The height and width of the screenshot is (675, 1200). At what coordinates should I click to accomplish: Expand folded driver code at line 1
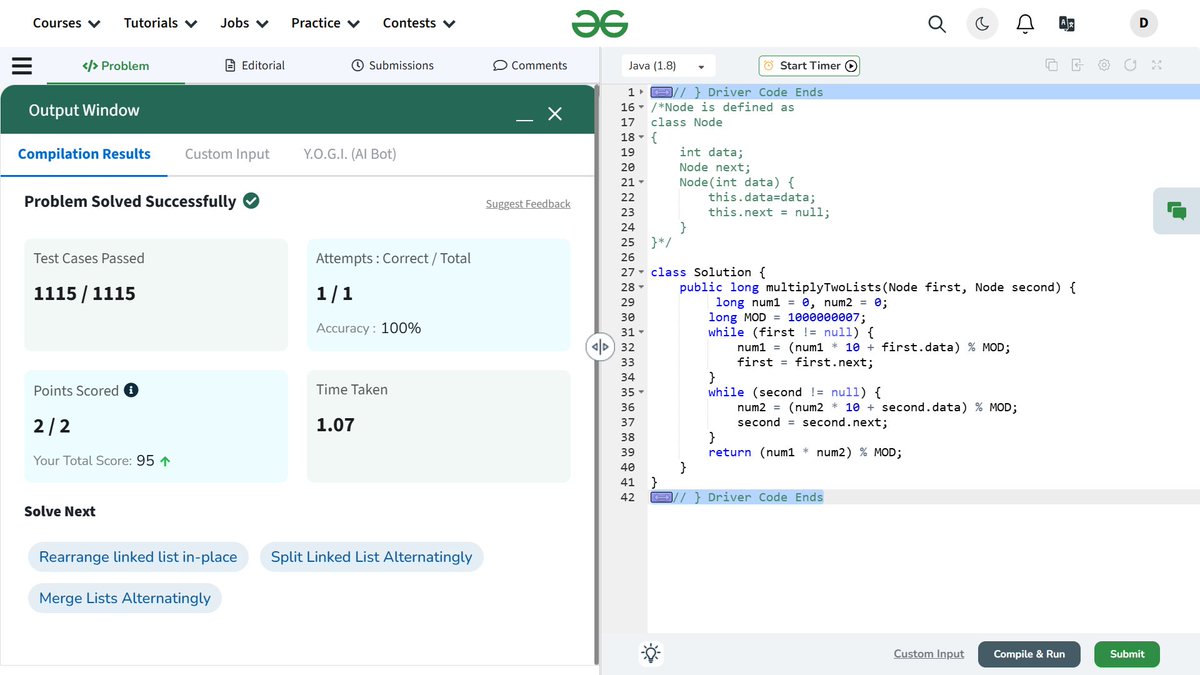point(642,92)
